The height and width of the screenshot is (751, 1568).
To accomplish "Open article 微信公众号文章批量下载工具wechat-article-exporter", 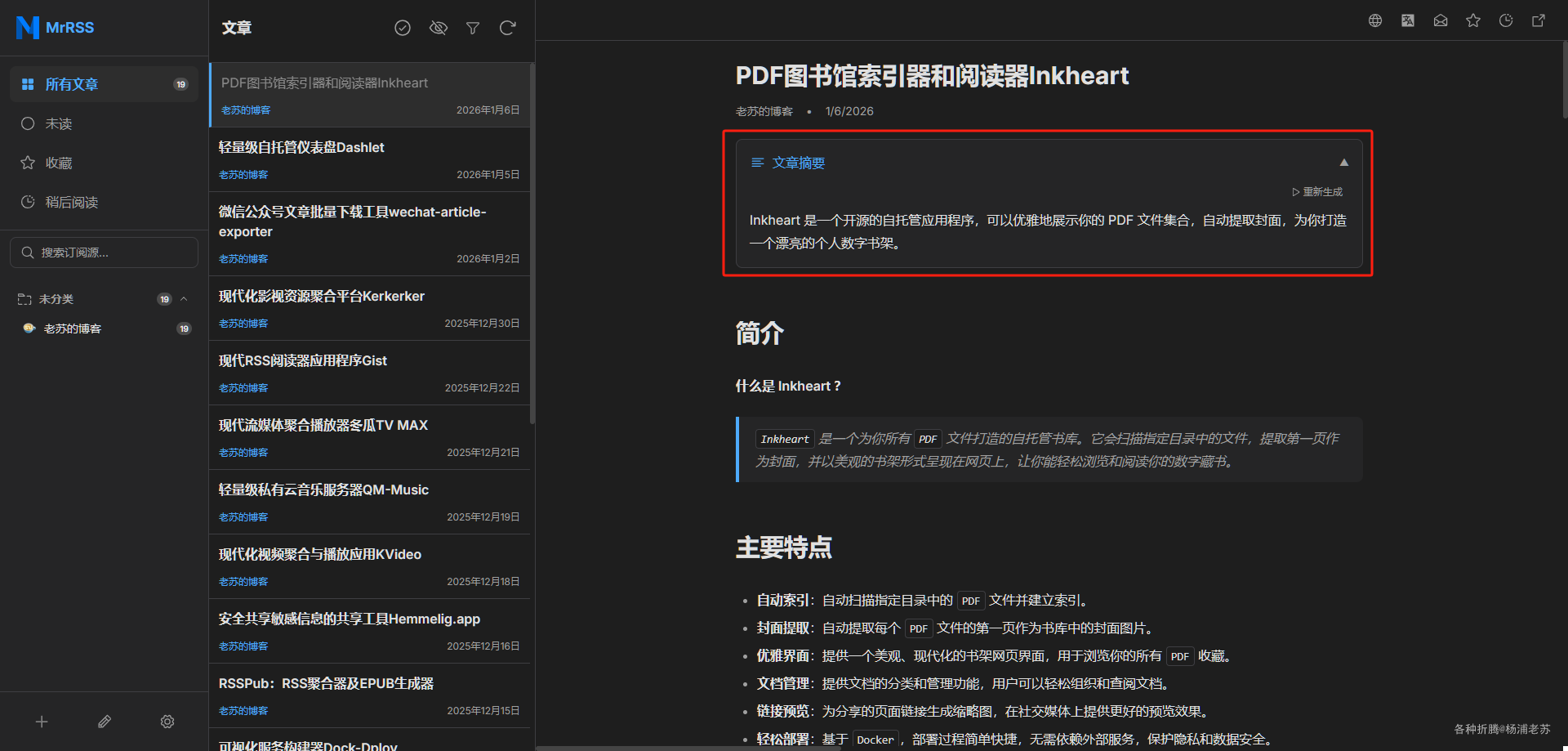I will click(x=369, y=234).
